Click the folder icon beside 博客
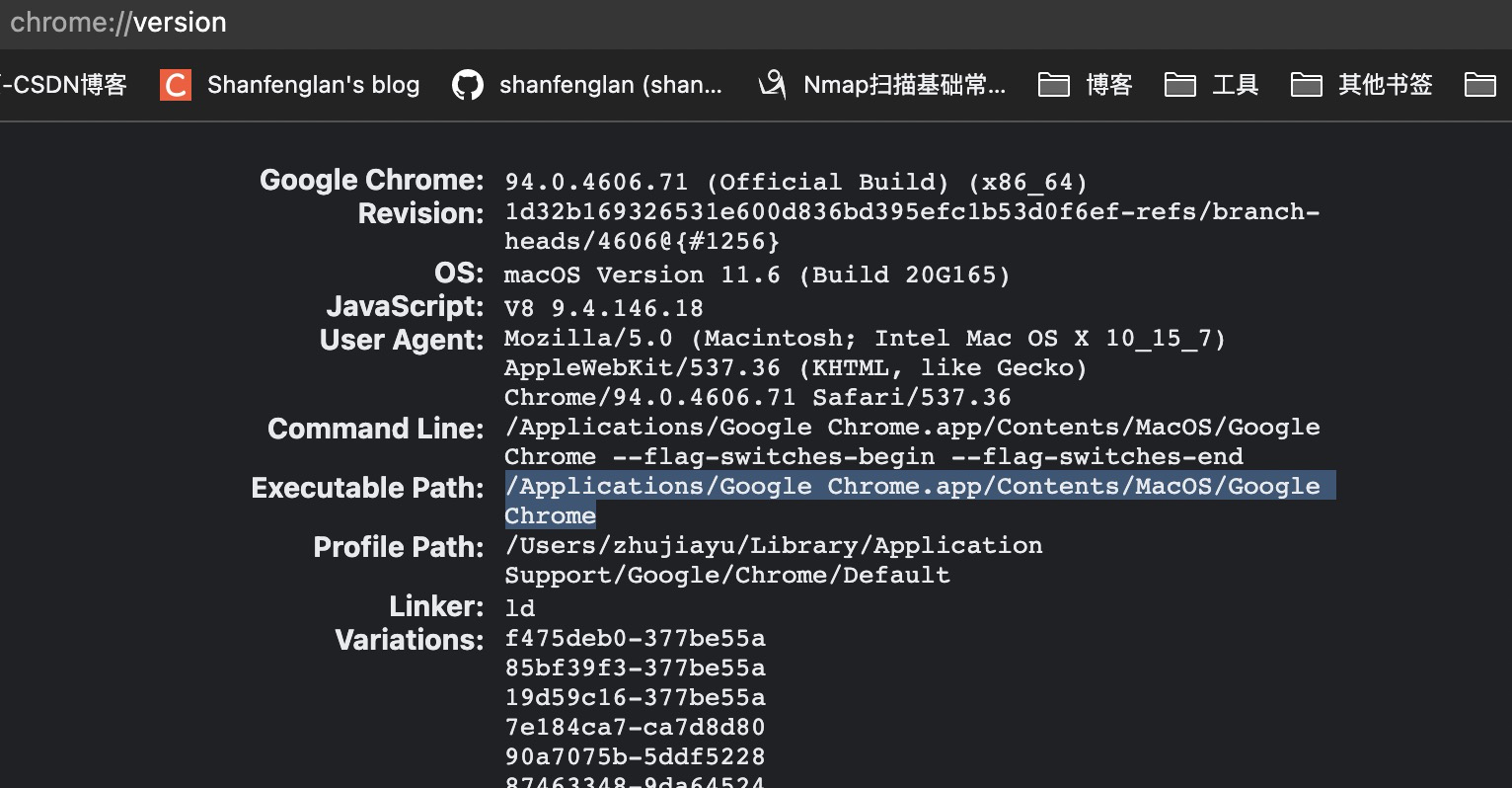Viewport: 1512px width, 788px height. (1054, 85)
